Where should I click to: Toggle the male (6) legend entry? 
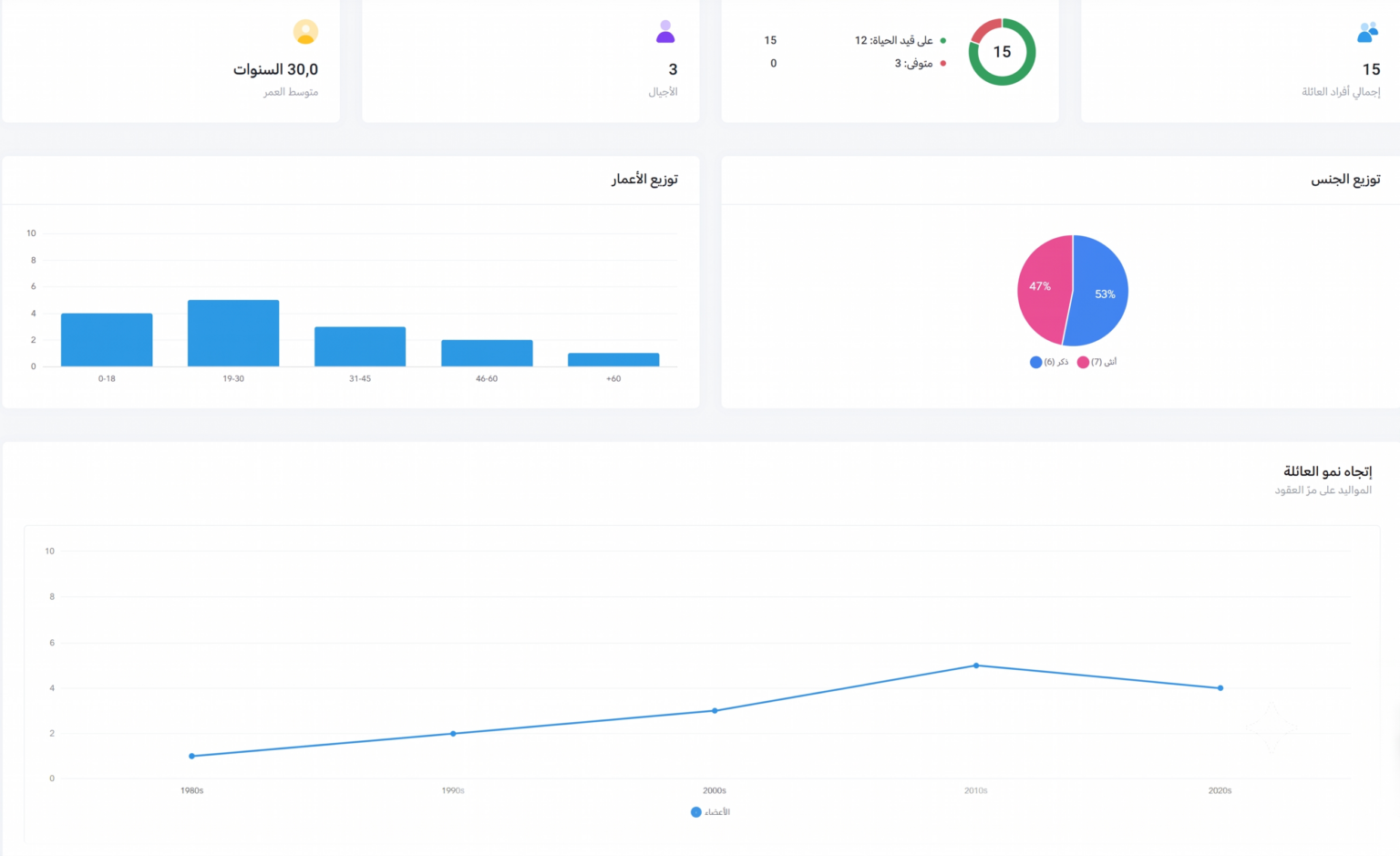(x=1049, y=362)
